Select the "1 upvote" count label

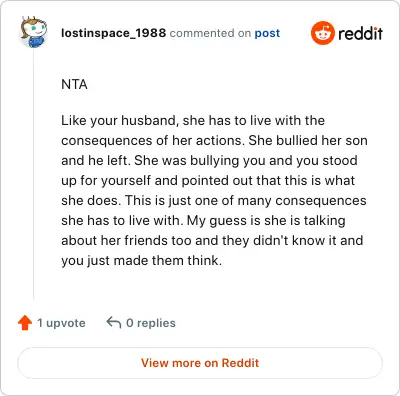pos(61,323)
